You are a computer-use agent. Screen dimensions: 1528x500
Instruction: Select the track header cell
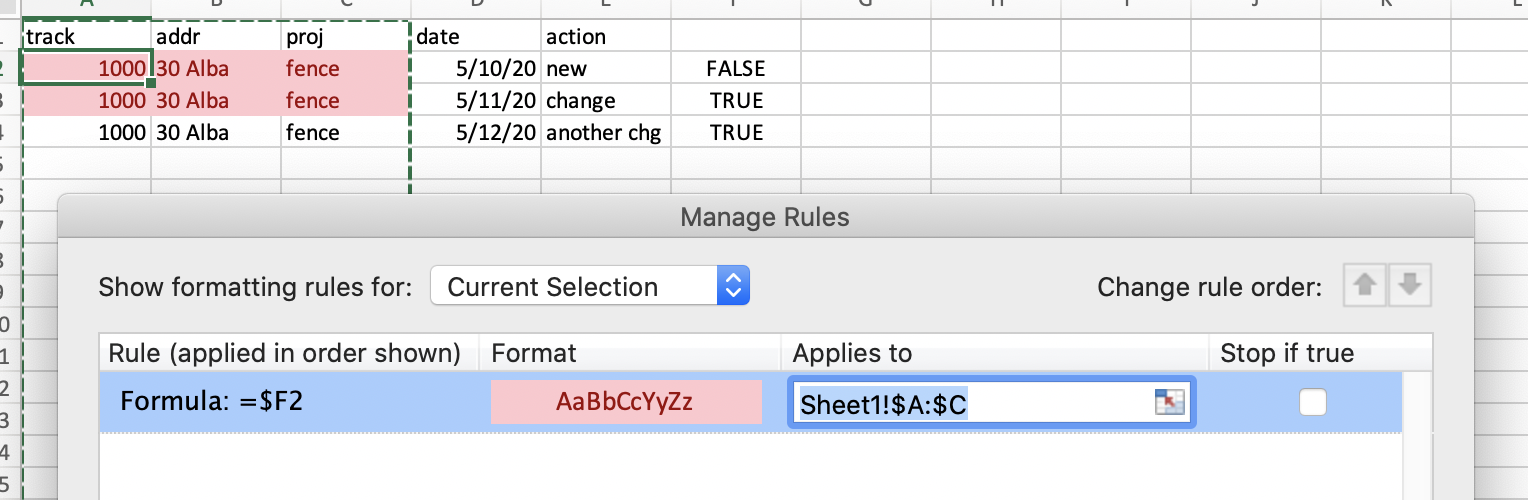(86, 36)
